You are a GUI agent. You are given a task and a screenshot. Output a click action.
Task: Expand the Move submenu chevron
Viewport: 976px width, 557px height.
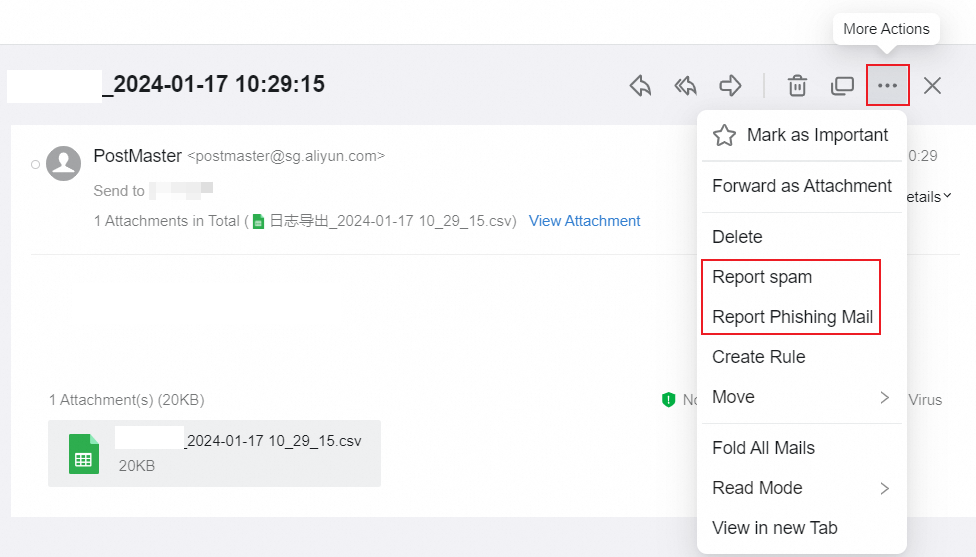click(x=884, y=398)
